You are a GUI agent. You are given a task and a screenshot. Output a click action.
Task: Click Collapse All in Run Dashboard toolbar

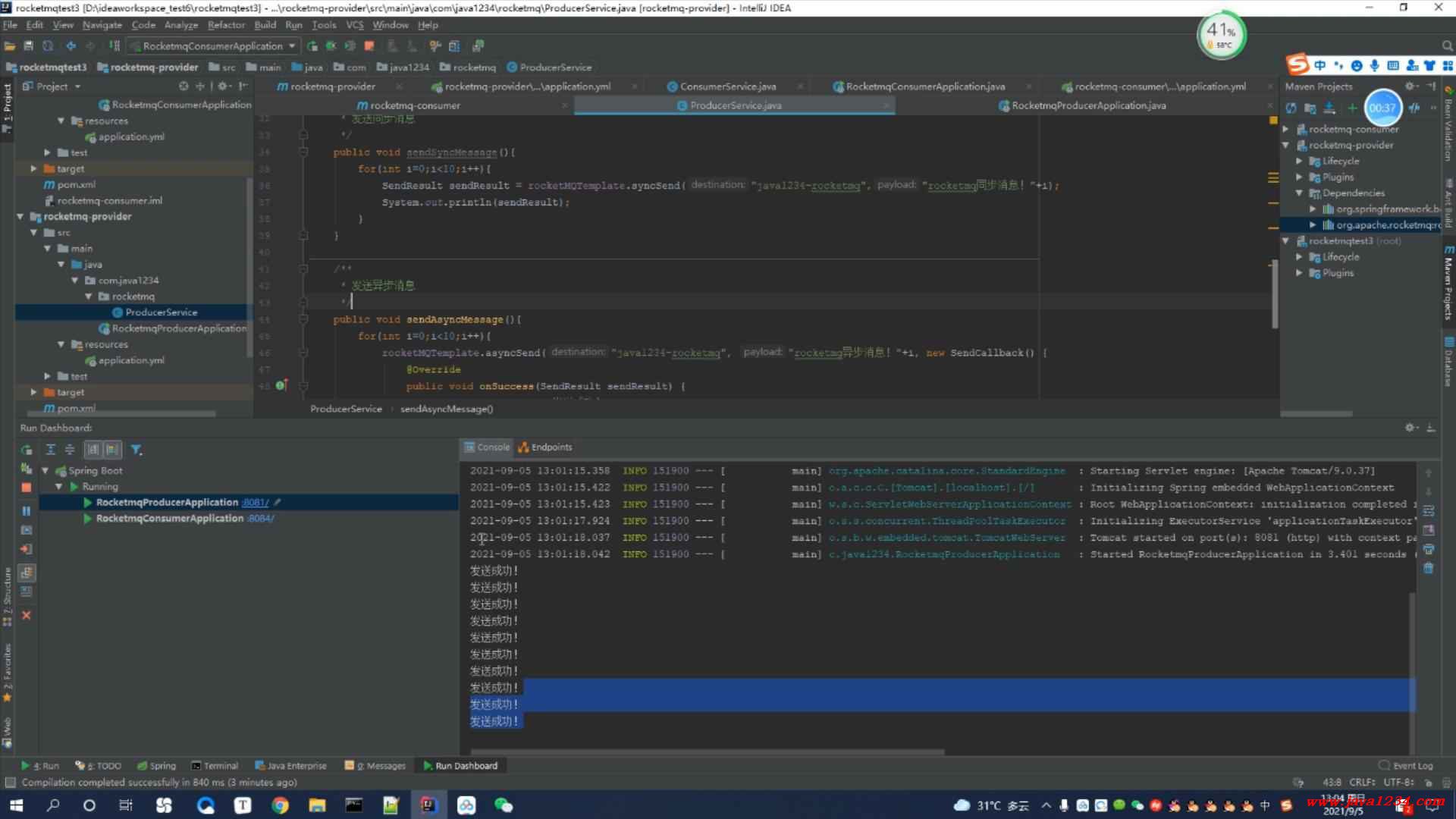70,450
